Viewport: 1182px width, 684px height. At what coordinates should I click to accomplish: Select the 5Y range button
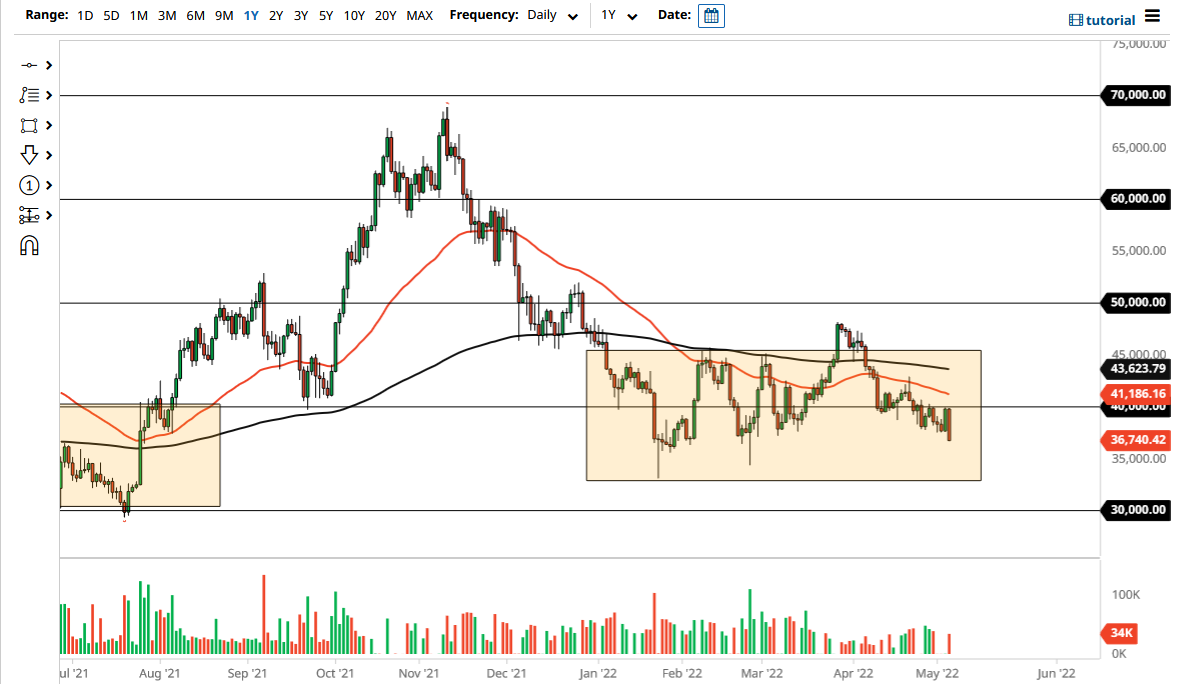[x=324, y=16]
